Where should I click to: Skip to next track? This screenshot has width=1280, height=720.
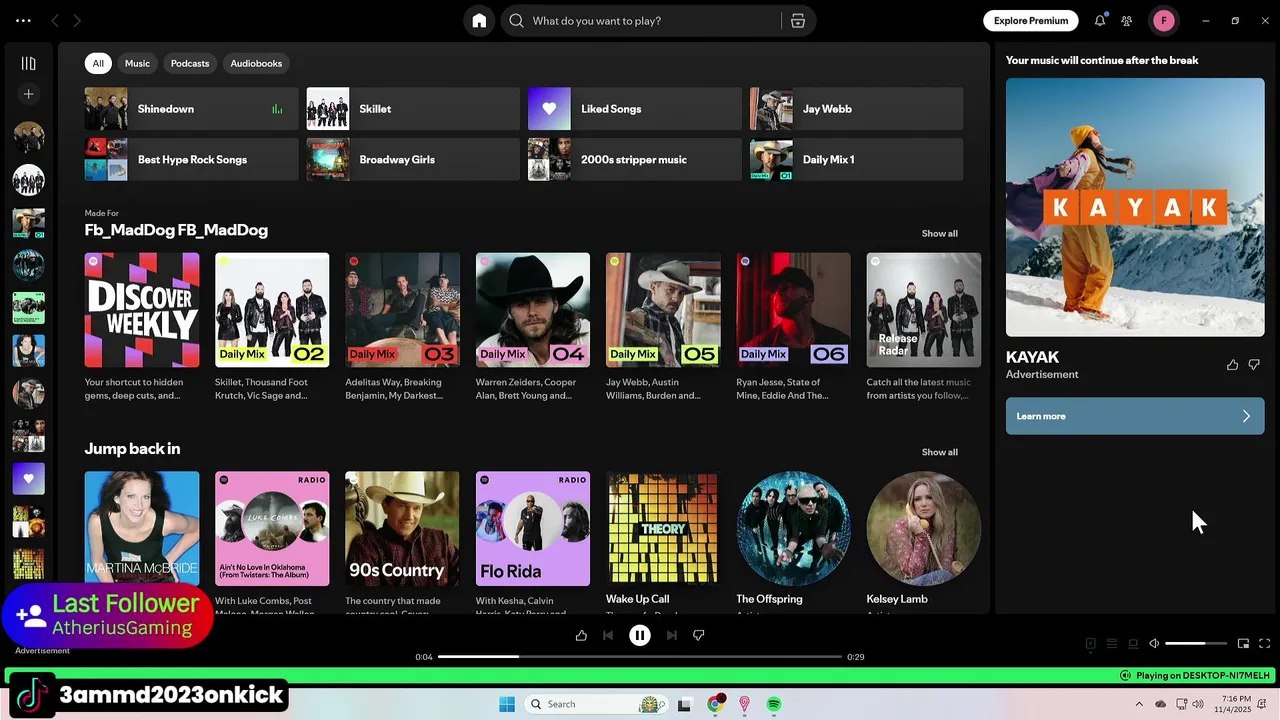[672, 635]
